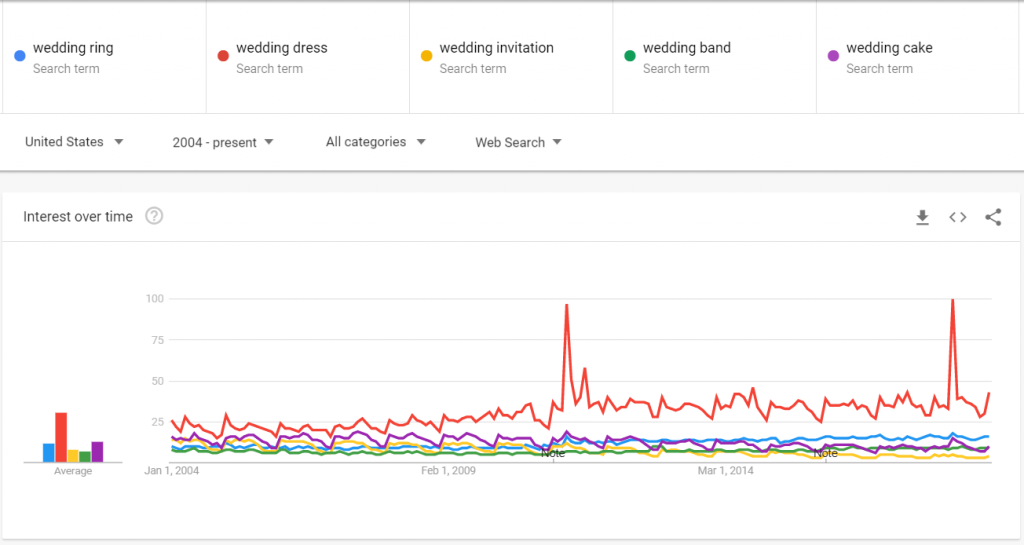The image size is (1024, 545).
Task: Click the purple dot beside wedding cake
Action: 832,56
